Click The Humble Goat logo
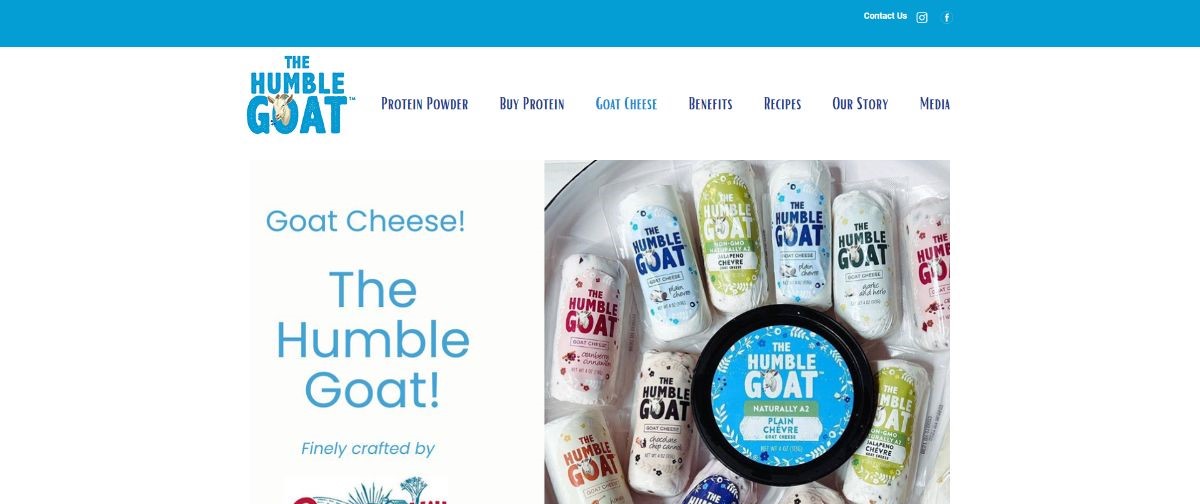The height and width of the screenshot is (504, 1200). pyautogui.click(x=299, y=95)
